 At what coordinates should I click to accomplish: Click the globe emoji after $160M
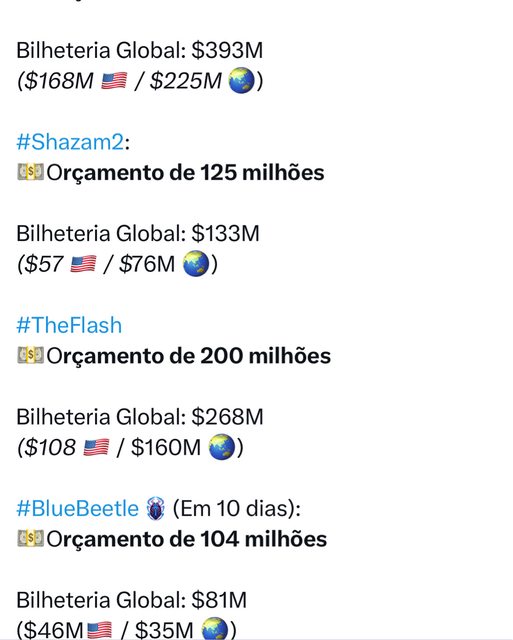pos(221,447)
